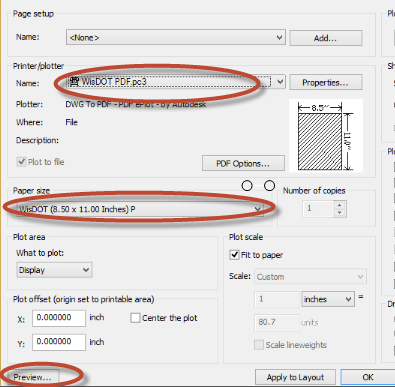The height and width of the screenshot is (387, 395).
Task: Click the scale inches value field
Action: pos(277,299)
